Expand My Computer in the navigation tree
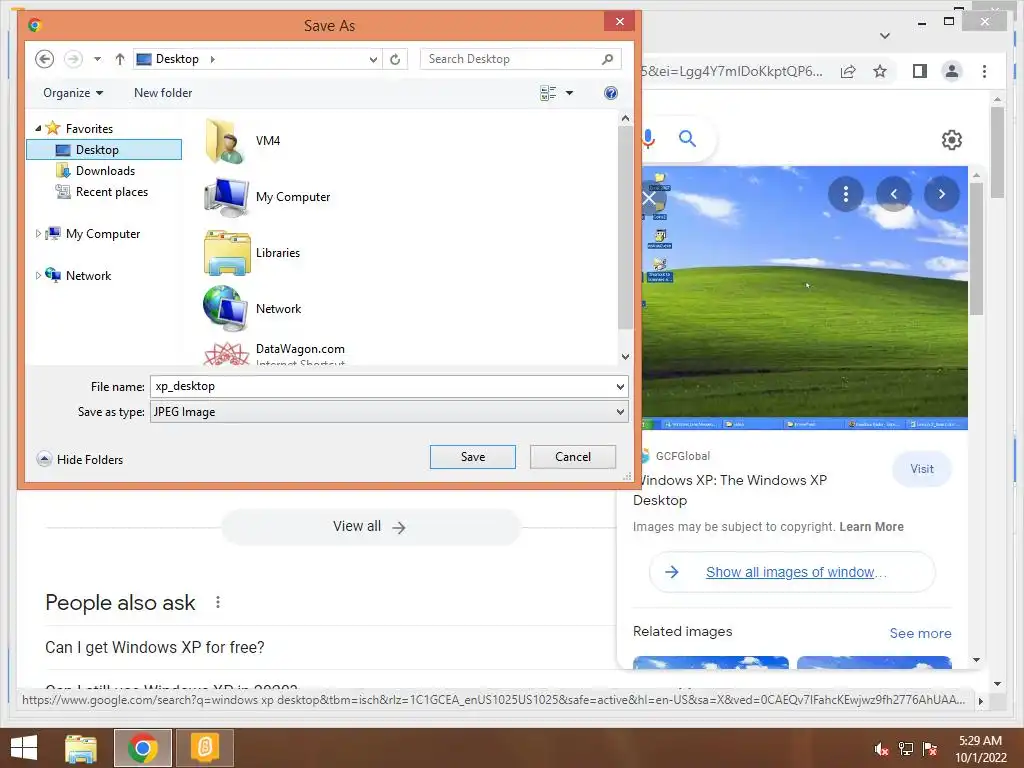The image size is (1024, 768). tap(38, 233)
